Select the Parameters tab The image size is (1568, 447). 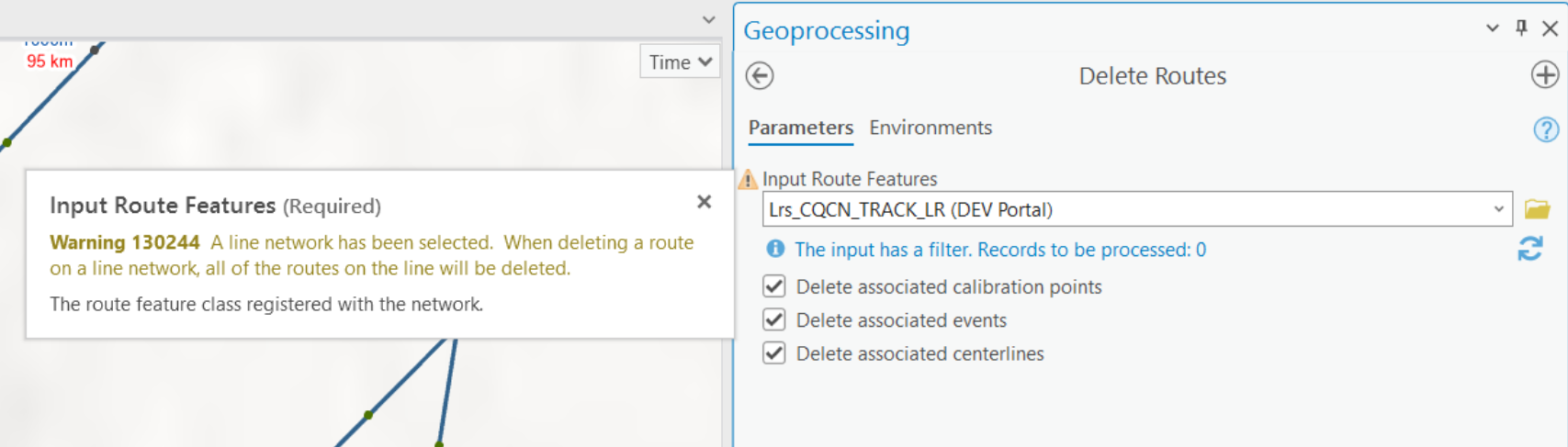(800, 128)
